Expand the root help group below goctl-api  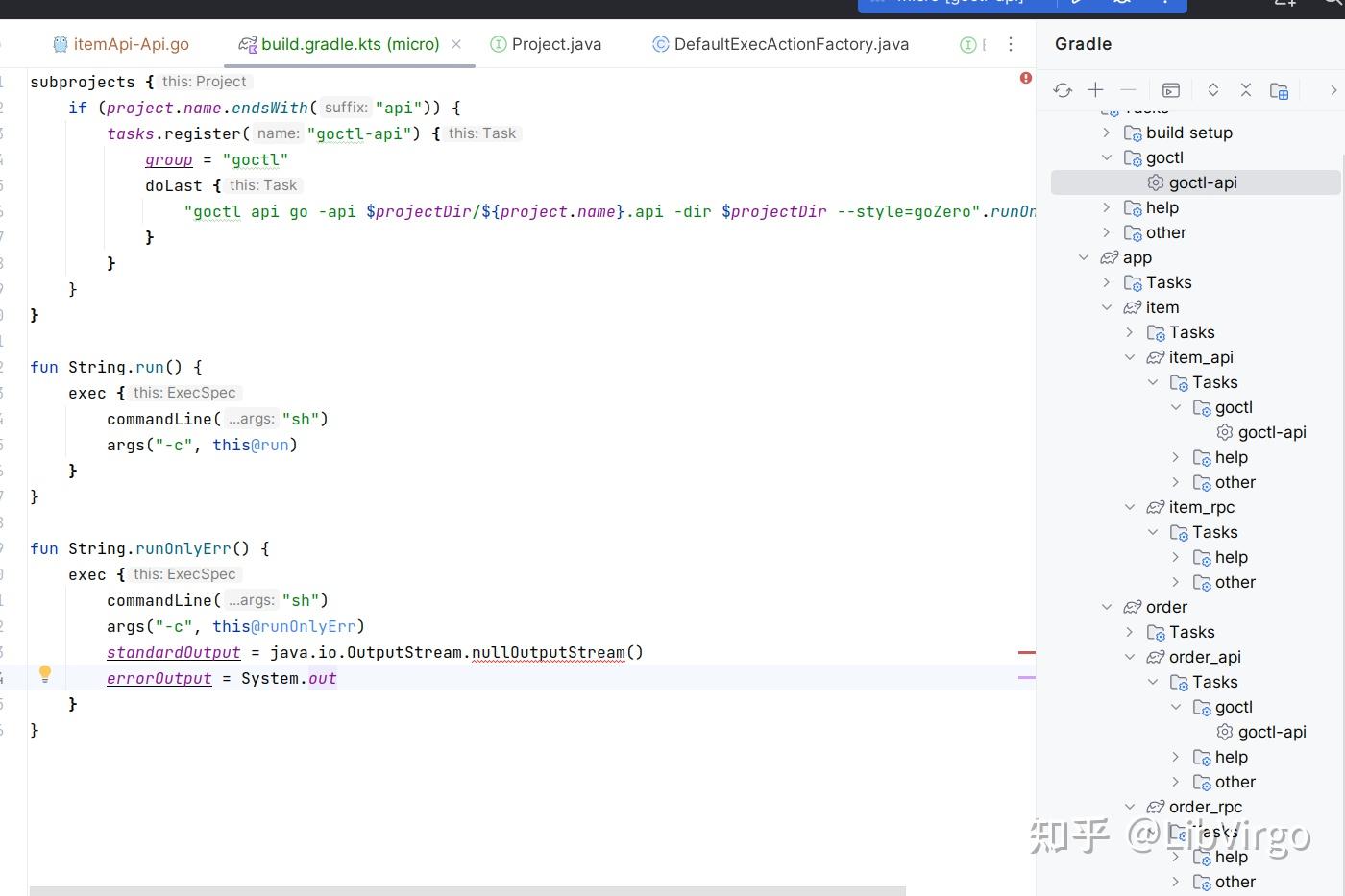[1107, 207]
